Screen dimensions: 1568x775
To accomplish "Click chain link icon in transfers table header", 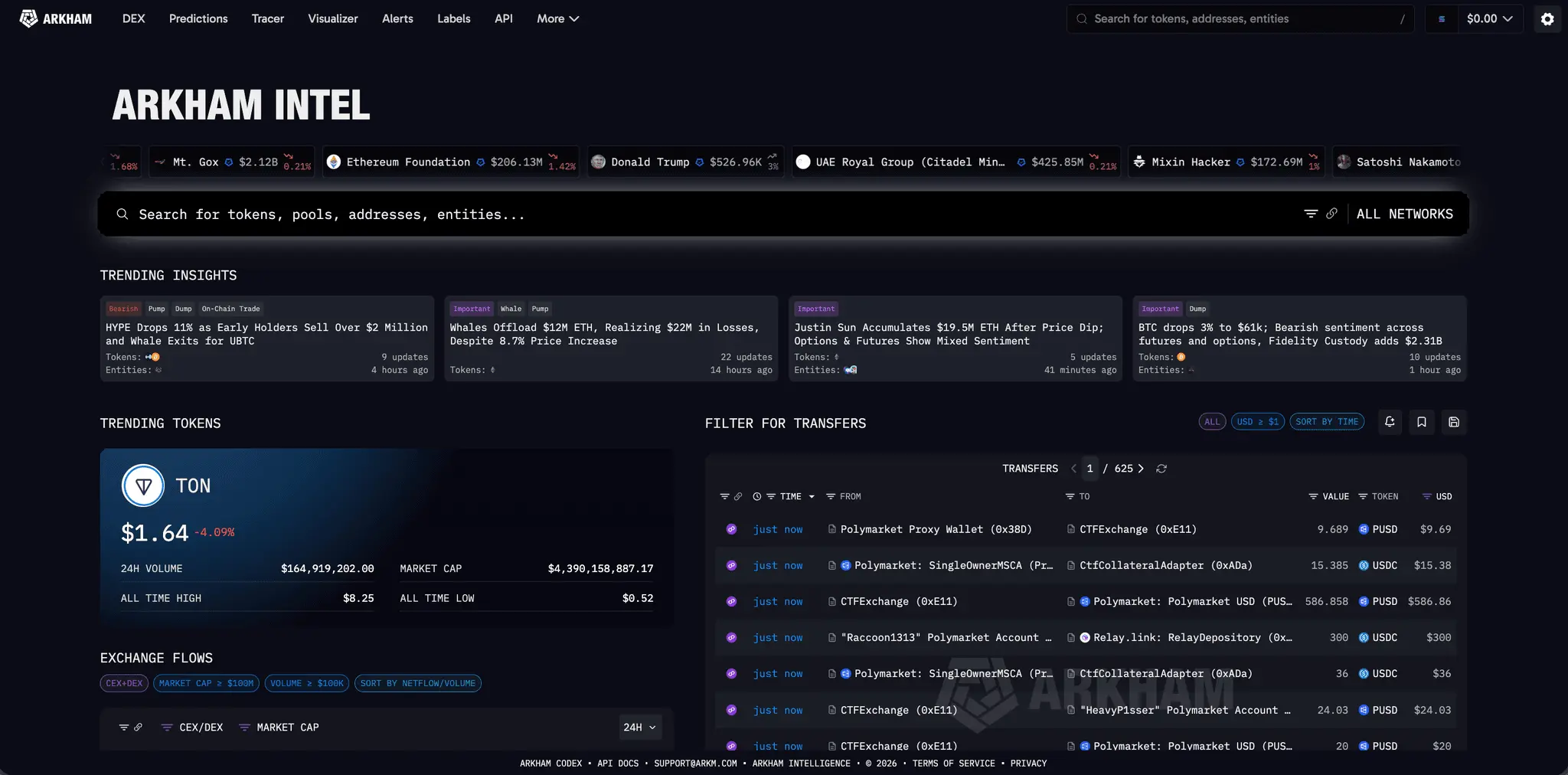I will tap(738, 497).
